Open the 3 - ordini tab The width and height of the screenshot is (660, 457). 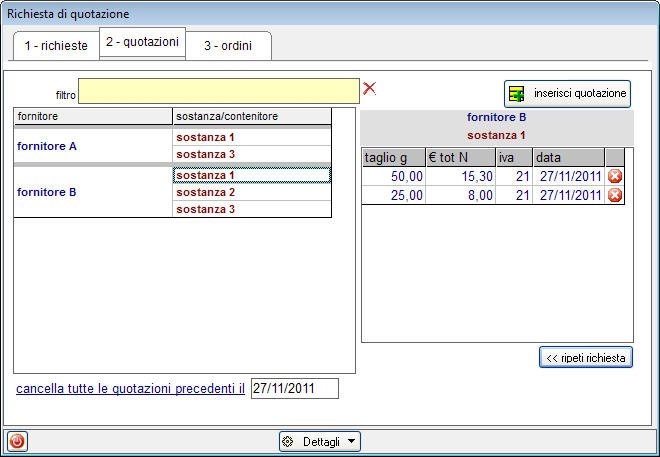pos(228,45)
